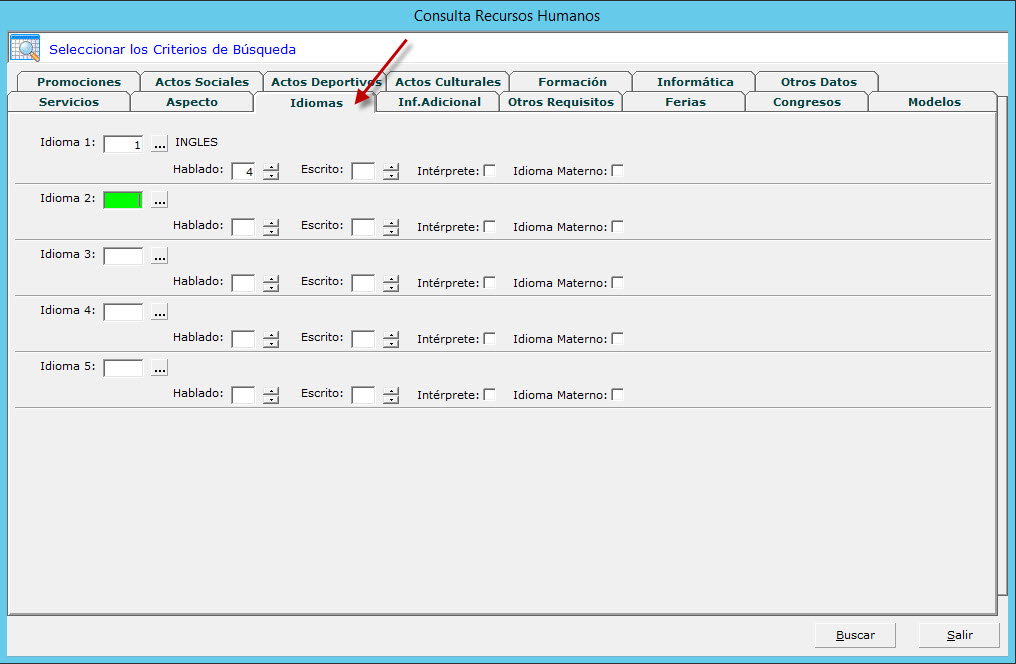Open language lookup for Idioma 5
Image resolution: width=1016 pixels, height=664 pixels.
click(x=159, y=367)
